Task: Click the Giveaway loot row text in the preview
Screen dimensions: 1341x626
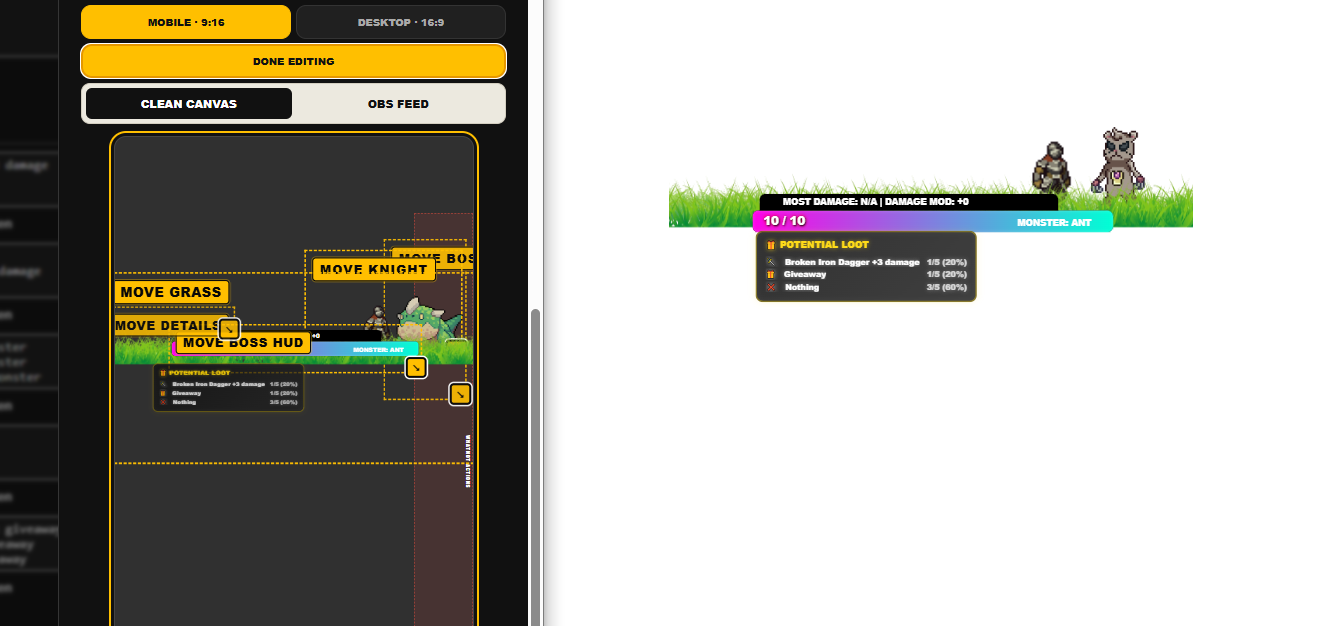Action: (805, 274)
